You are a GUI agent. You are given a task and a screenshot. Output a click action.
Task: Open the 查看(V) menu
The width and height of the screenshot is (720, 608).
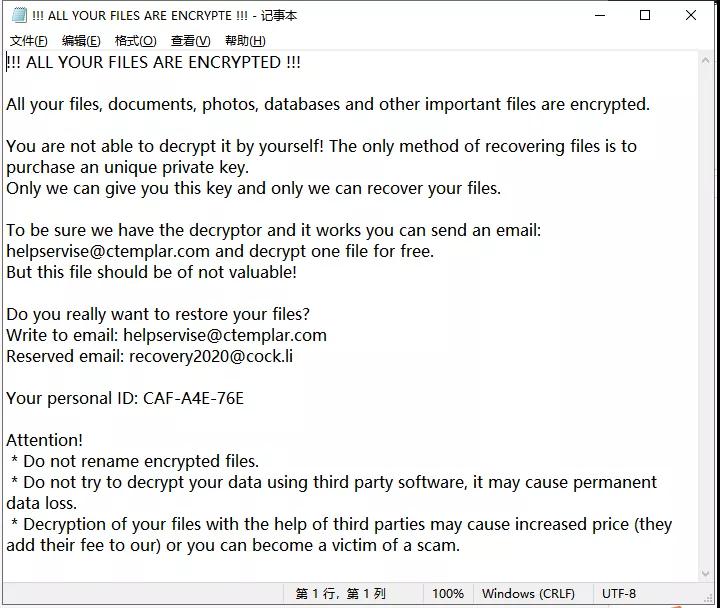click(191, 41)
